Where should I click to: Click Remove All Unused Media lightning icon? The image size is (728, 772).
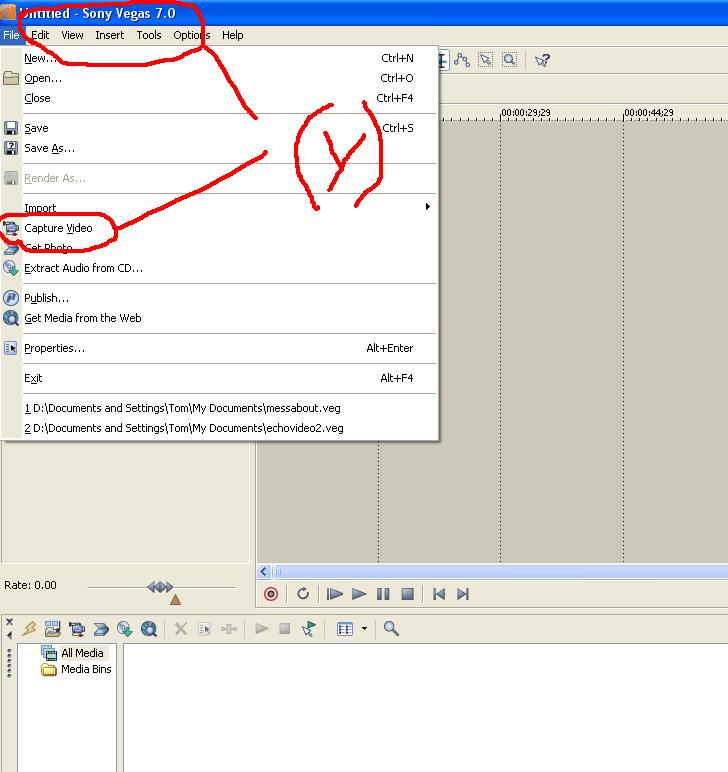tap(30, 628)
